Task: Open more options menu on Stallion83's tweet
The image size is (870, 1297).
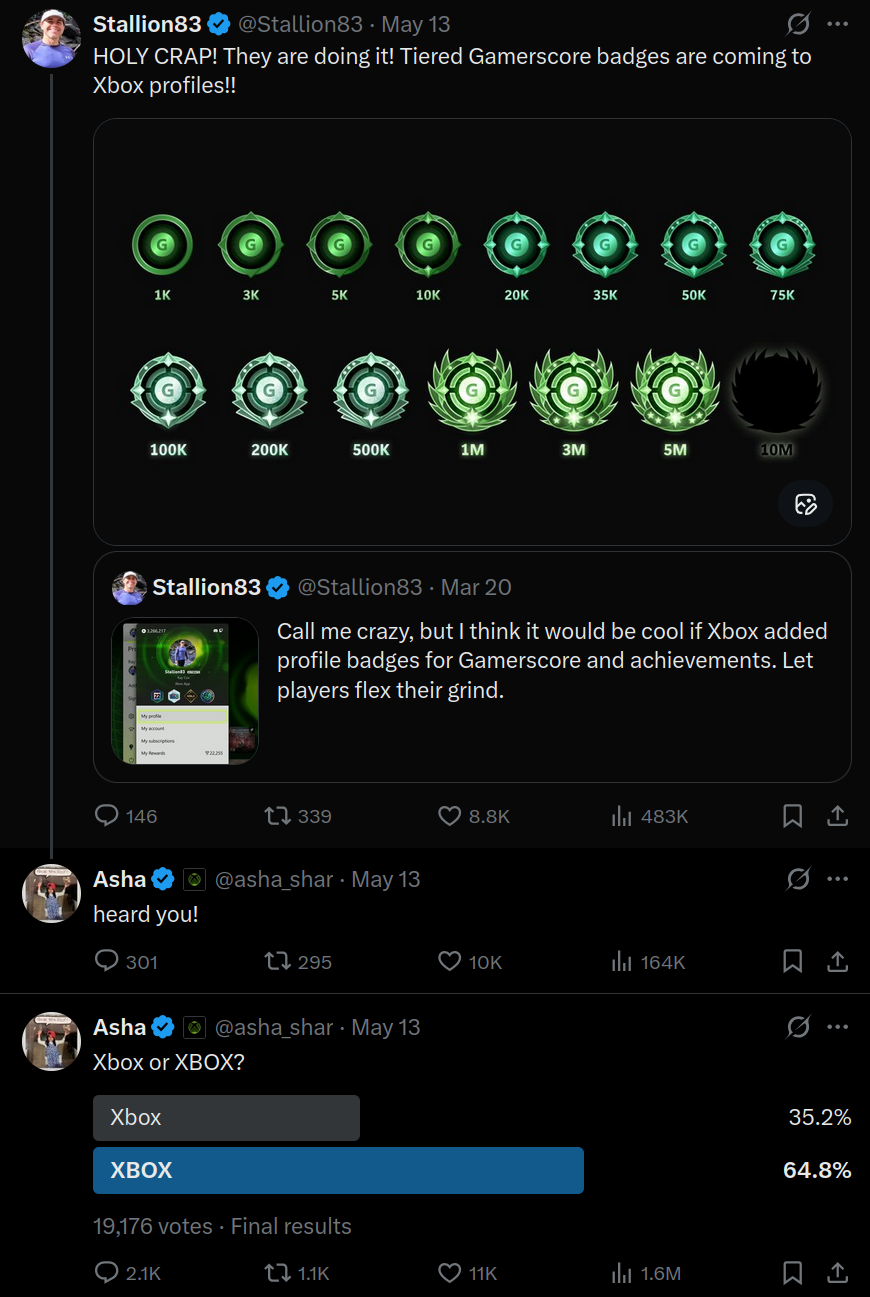Action: [838, 24]
